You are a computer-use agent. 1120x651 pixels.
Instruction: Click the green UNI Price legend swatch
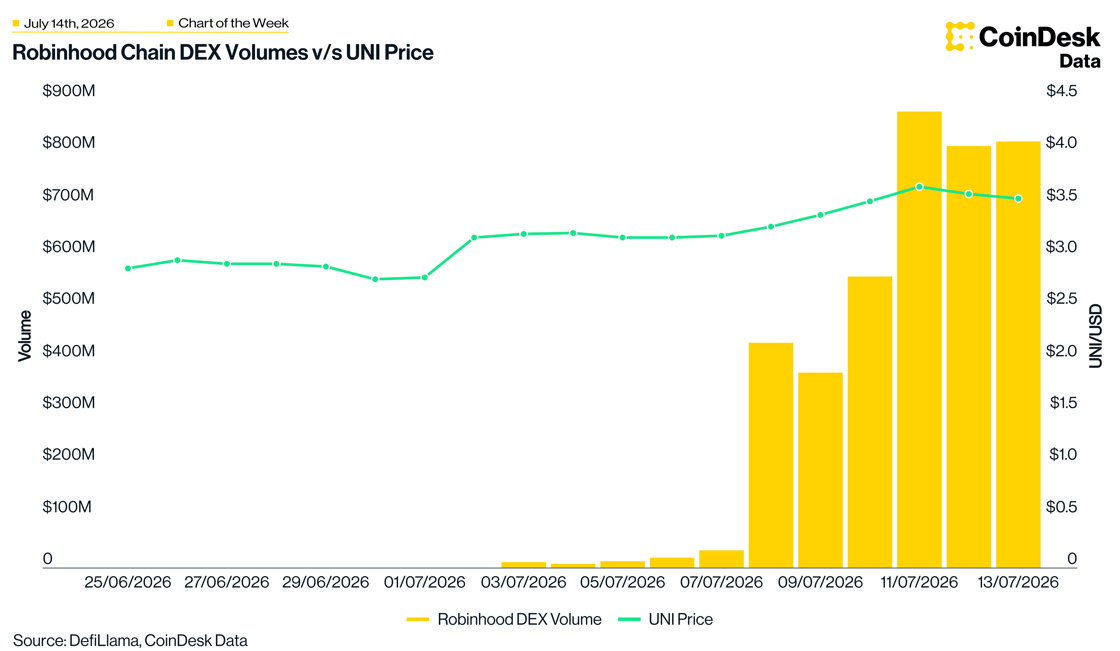click(629, 620)
